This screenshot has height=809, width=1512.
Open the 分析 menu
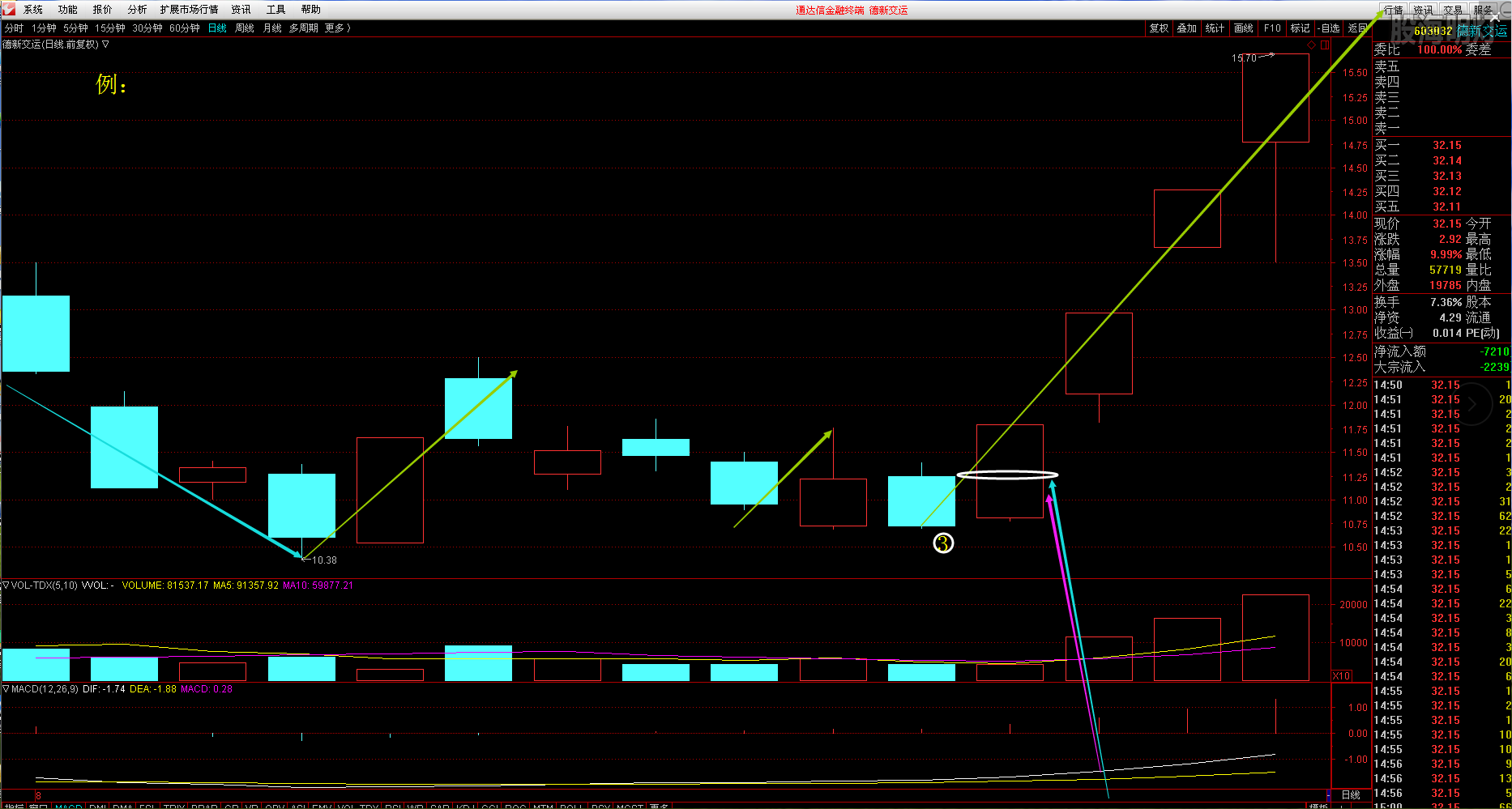click(x=138, y=10)
